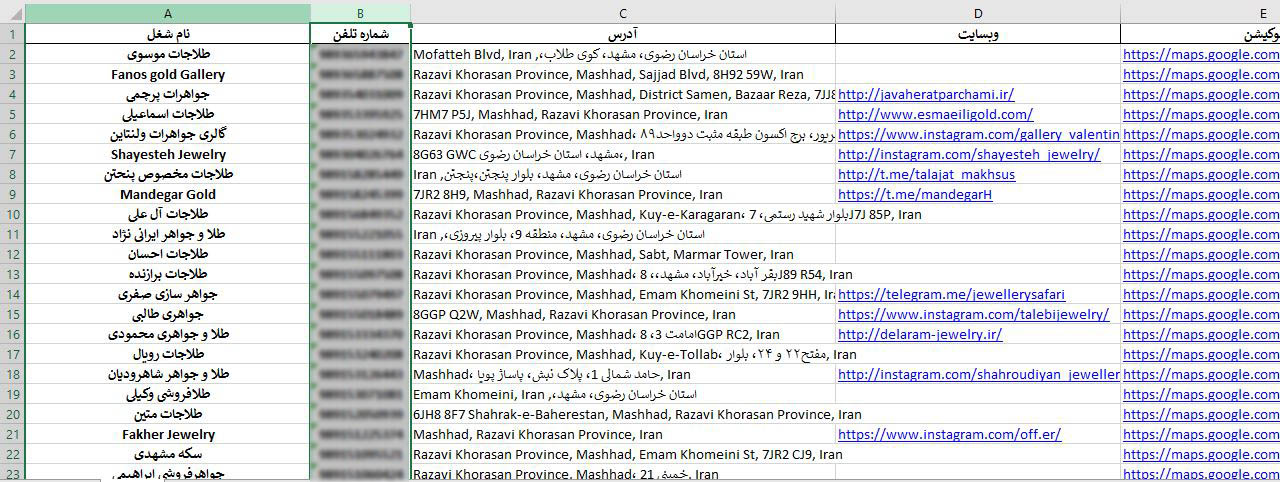Select column B header above phone numbers

pyautogui.click(x=360, y=13)
